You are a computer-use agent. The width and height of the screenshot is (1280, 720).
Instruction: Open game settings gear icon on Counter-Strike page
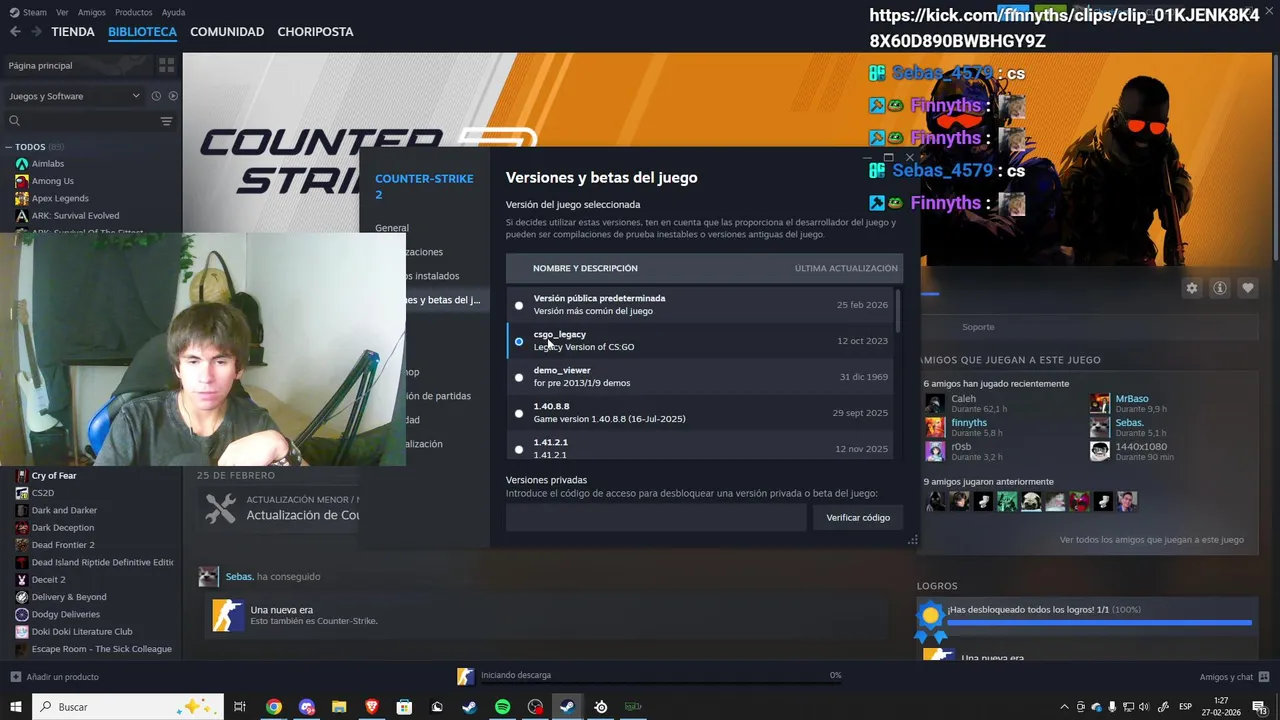[x=1192, y=288]
